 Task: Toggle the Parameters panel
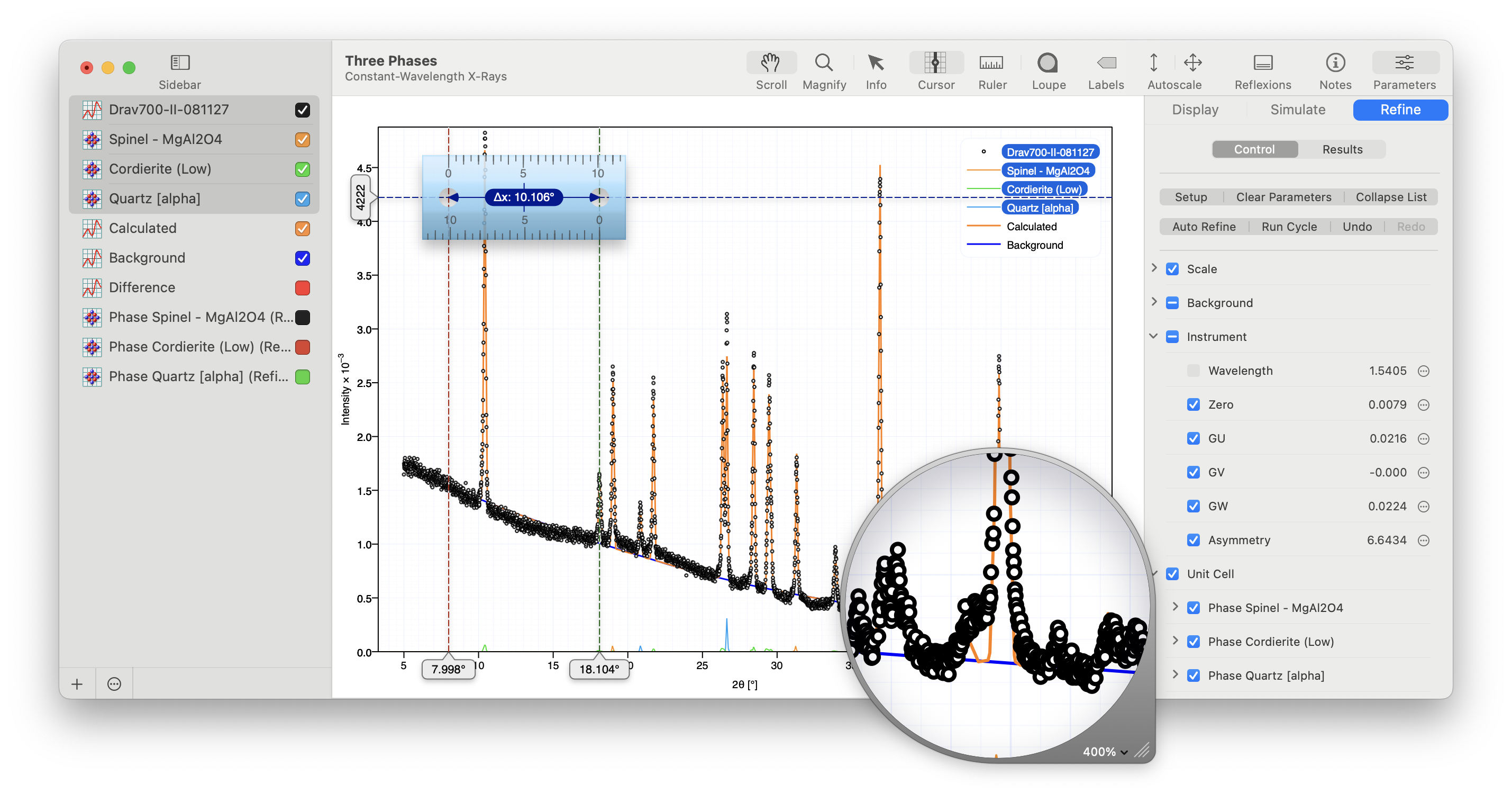pyautogui.click(x=1404, y=62)
